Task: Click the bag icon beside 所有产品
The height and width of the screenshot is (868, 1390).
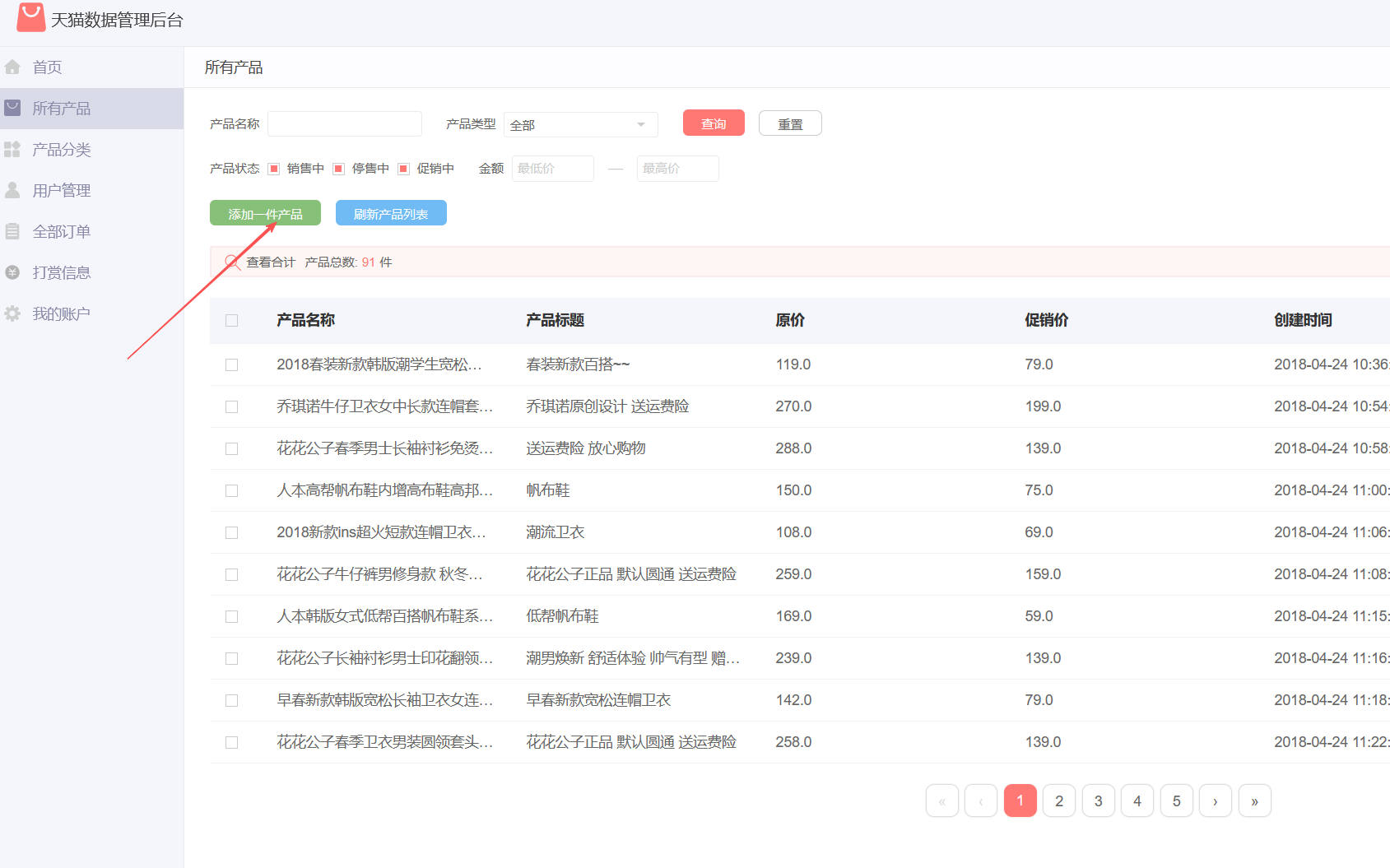Action: pos(12,108)
